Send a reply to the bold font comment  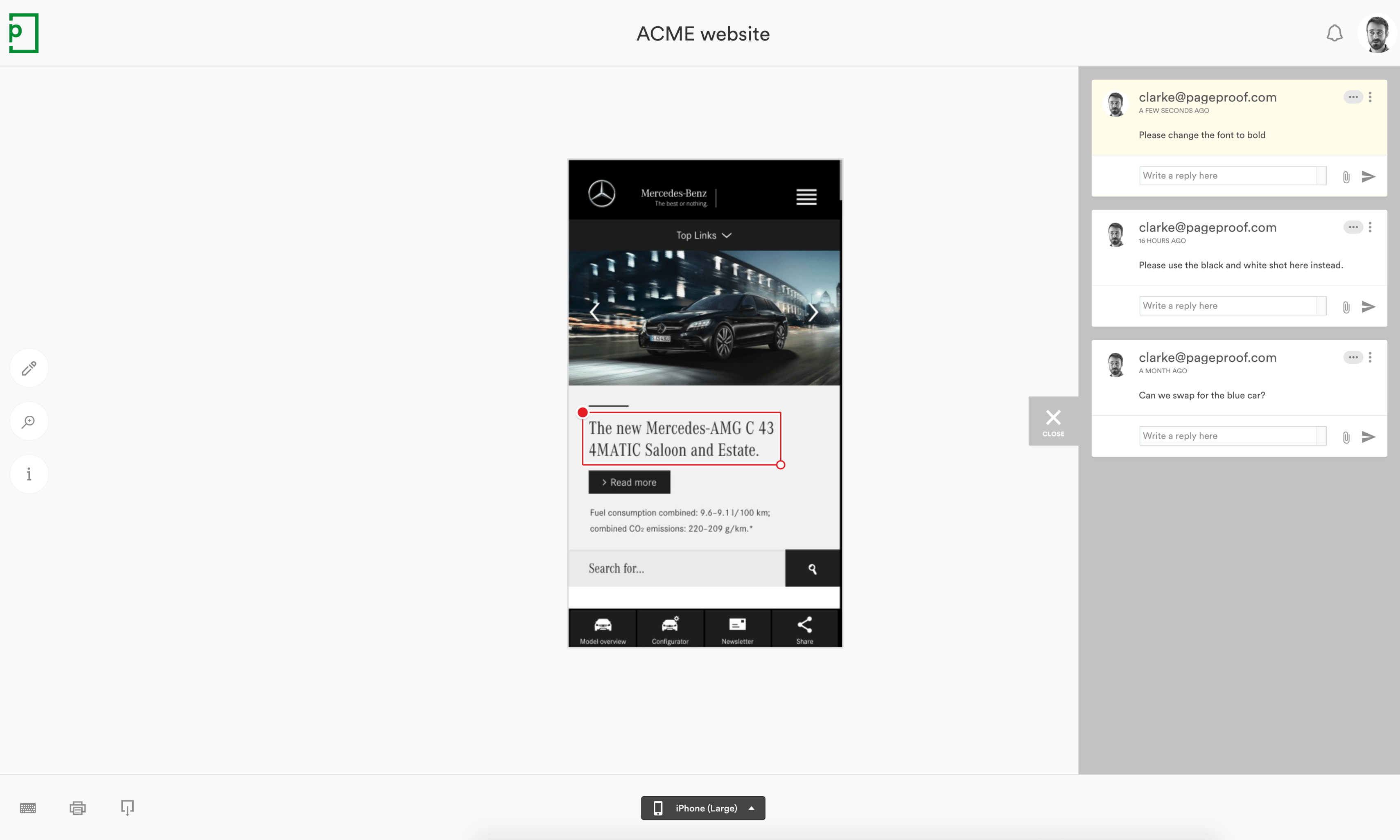coord(1369,177)
